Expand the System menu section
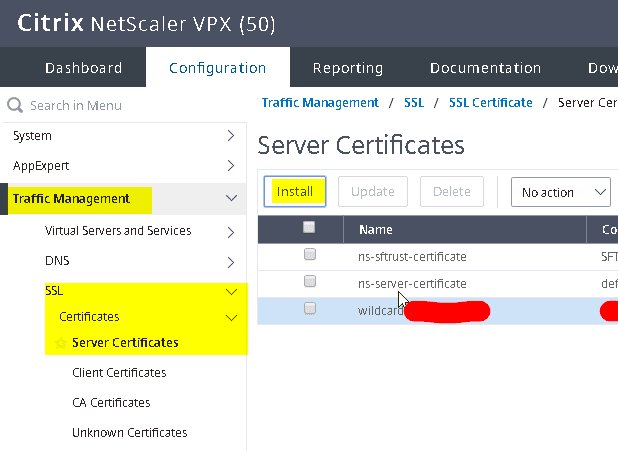The width and height of the screenshot is (618, 451). [231, 135]
